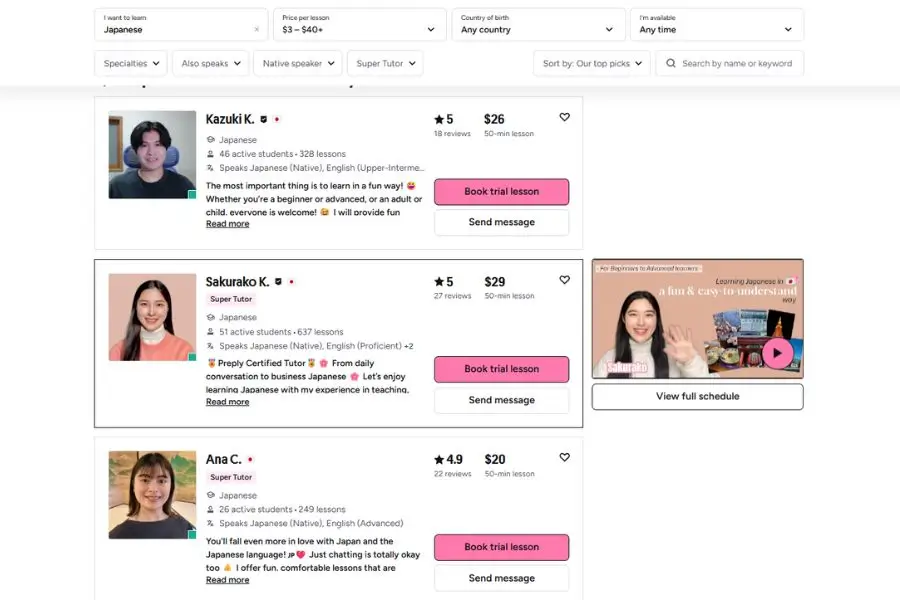This screenshot has height=600, width=900.
Task: Open the I'm available time dropdown
Action: pos(716,25)
